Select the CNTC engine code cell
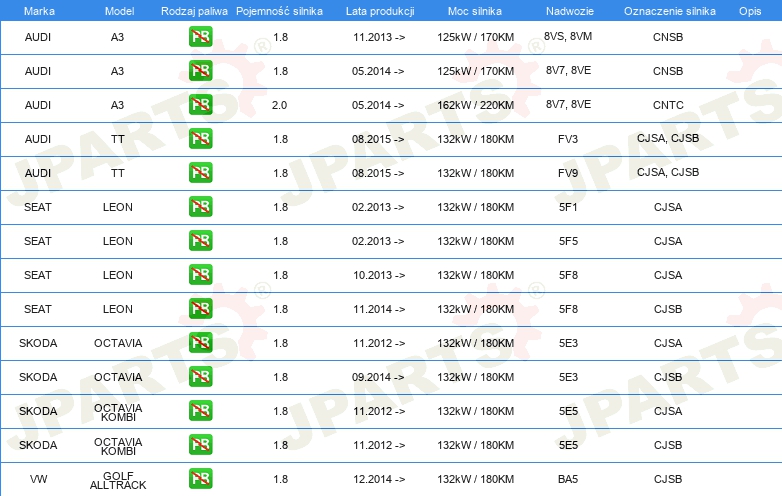 (668, 105)
